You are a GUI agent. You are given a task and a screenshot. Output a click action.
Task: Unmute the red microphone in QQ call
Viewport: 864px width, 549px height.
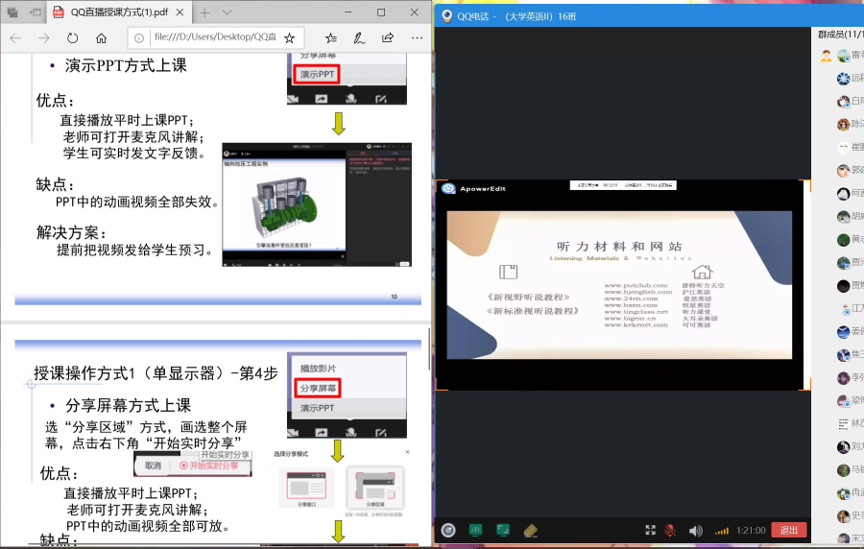[x=670, y=530]
